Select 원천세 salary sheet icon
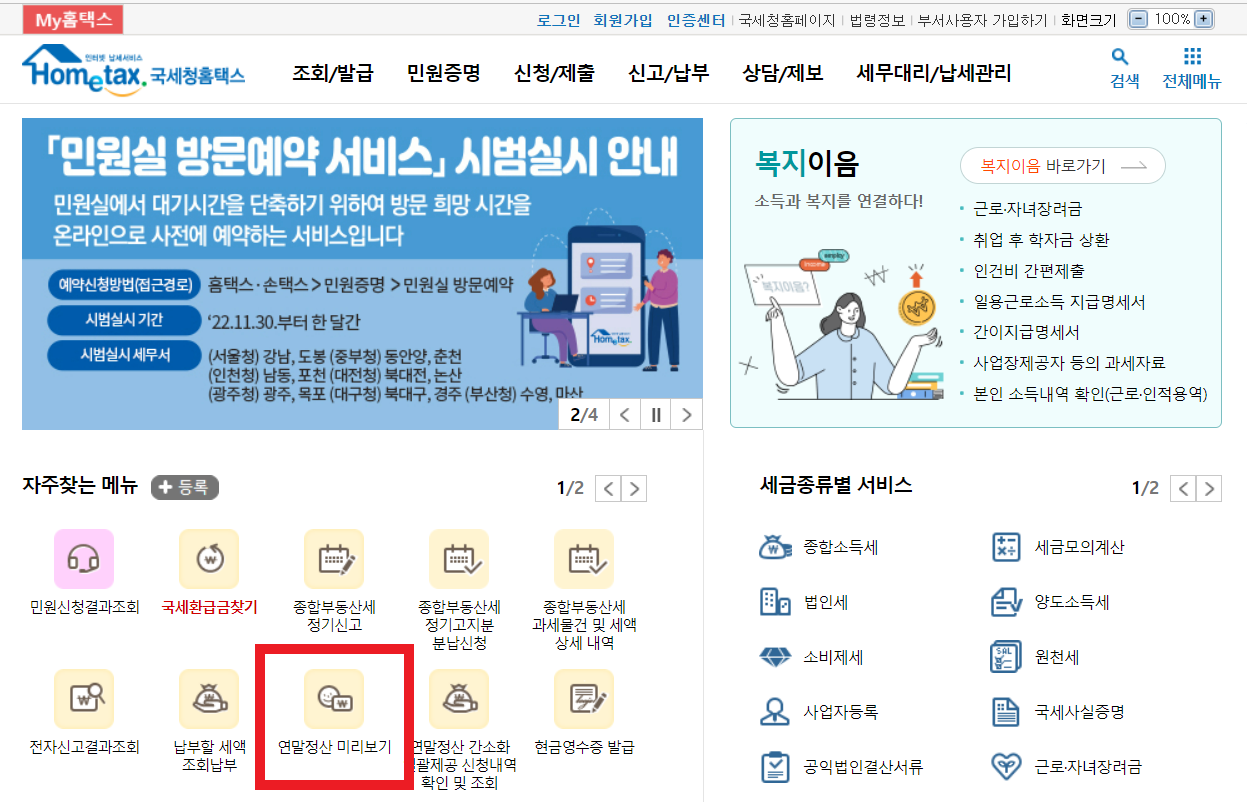Image resolution: width=1247 pixels, height=802 pixels. click(1005, 657)
